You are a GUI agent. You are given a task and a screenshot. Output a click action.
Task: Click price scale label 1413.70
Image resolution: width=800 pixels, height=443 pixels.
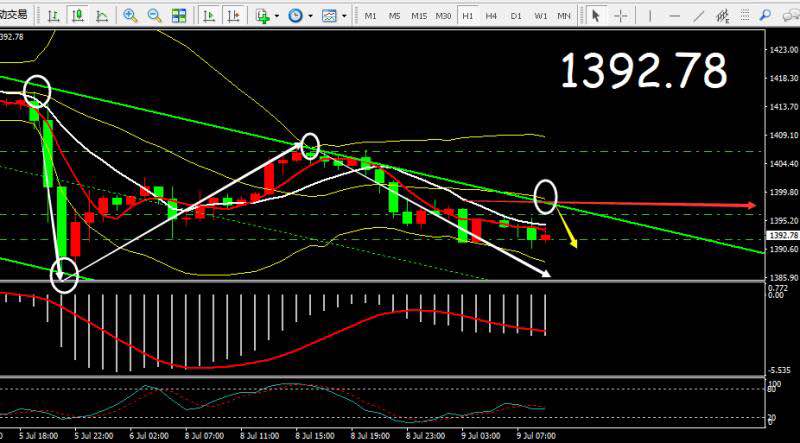click(x=785, y=107)
